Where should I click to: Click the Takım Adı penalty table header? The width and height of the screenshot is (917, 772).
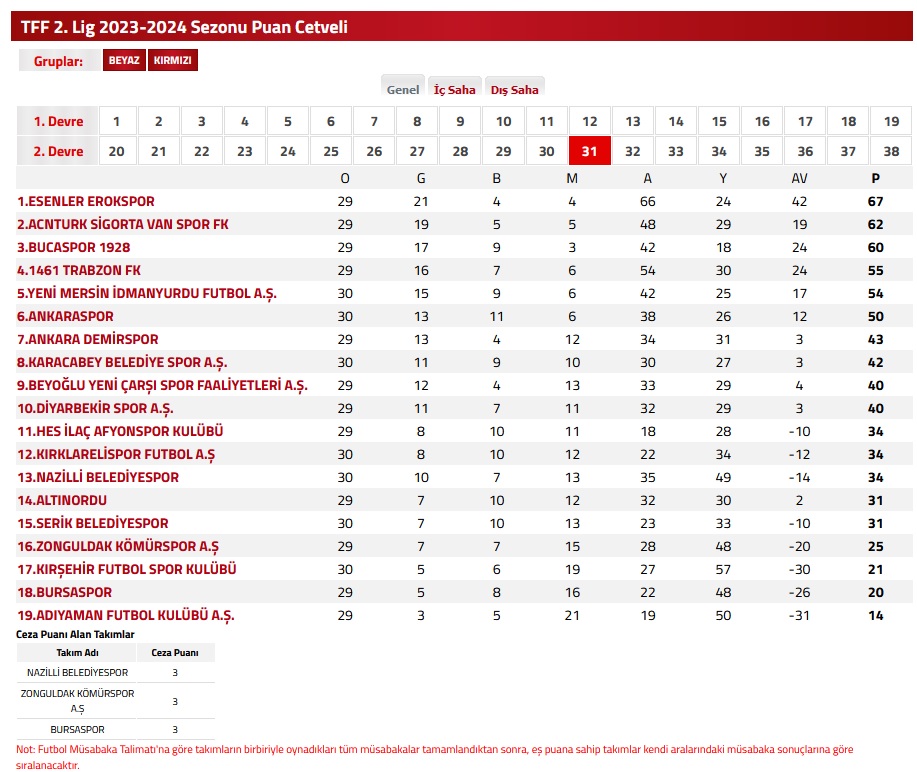coord(77,653)
